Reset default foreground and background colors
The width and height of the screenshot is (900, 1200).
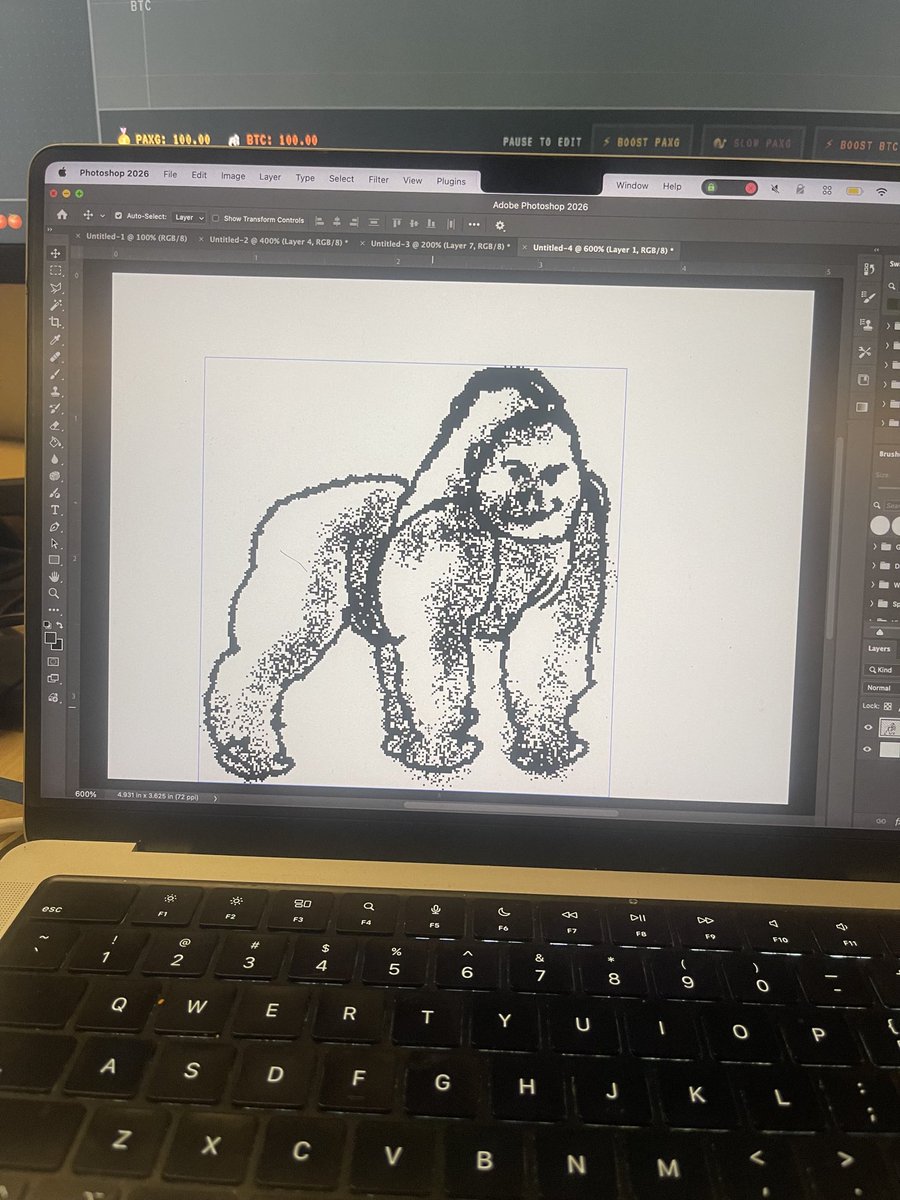tap(47, 625)
